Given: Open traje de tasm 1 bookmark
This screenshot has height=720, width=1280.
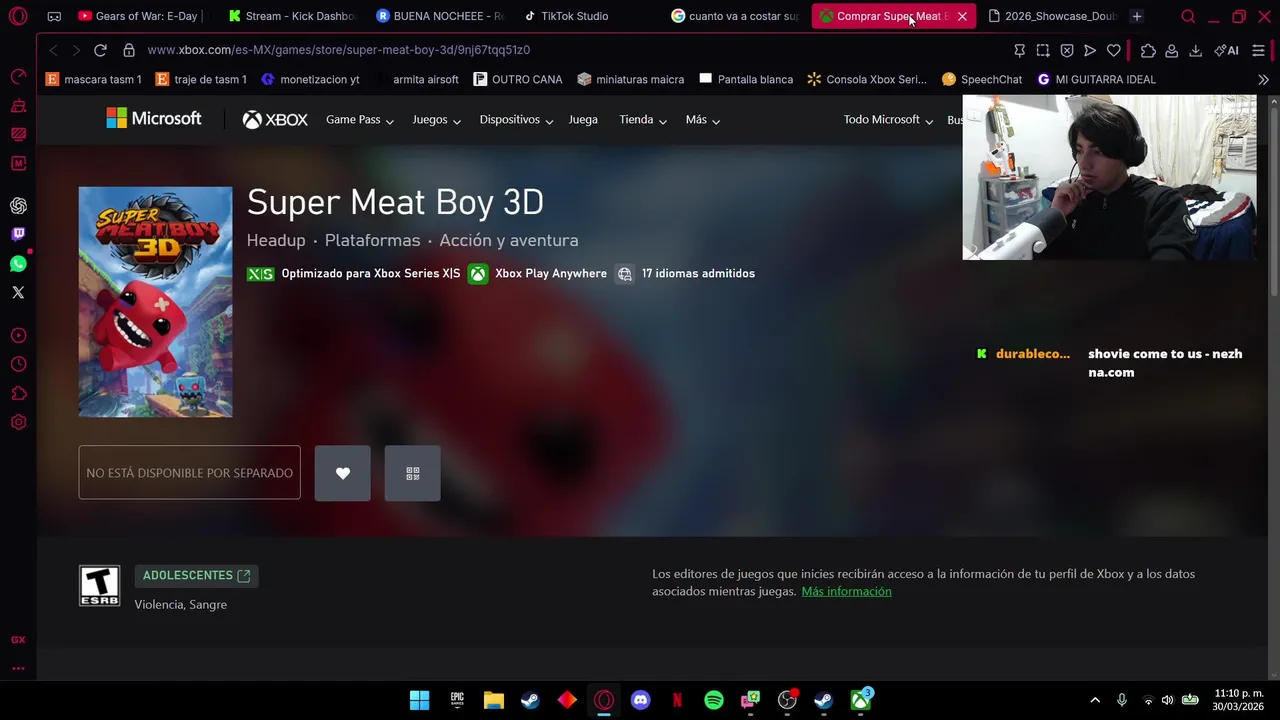Looking at the screenshot, I should tap(201, 79).
